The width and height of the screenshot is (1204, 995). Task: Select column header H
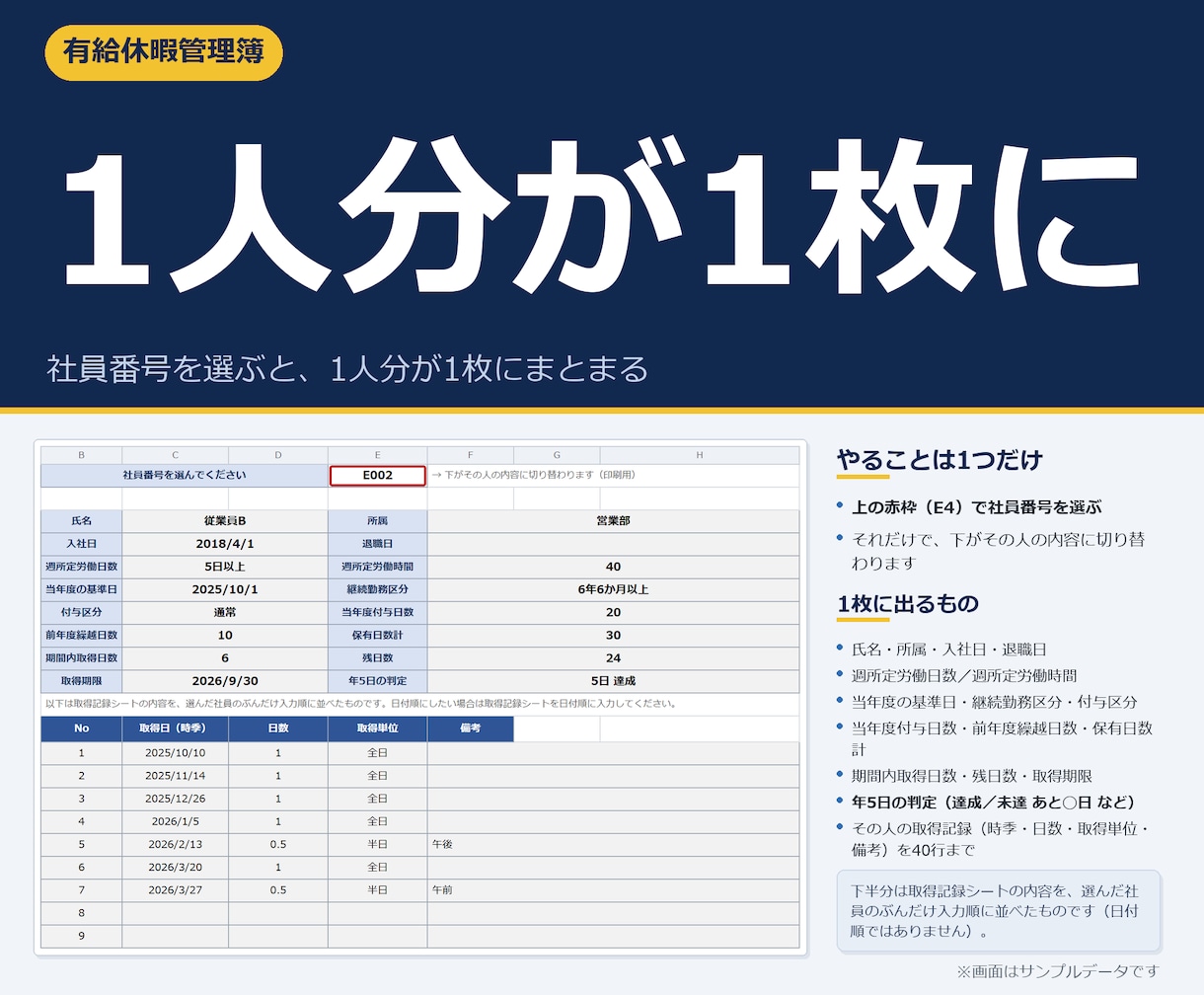click(x=700, y=455)
